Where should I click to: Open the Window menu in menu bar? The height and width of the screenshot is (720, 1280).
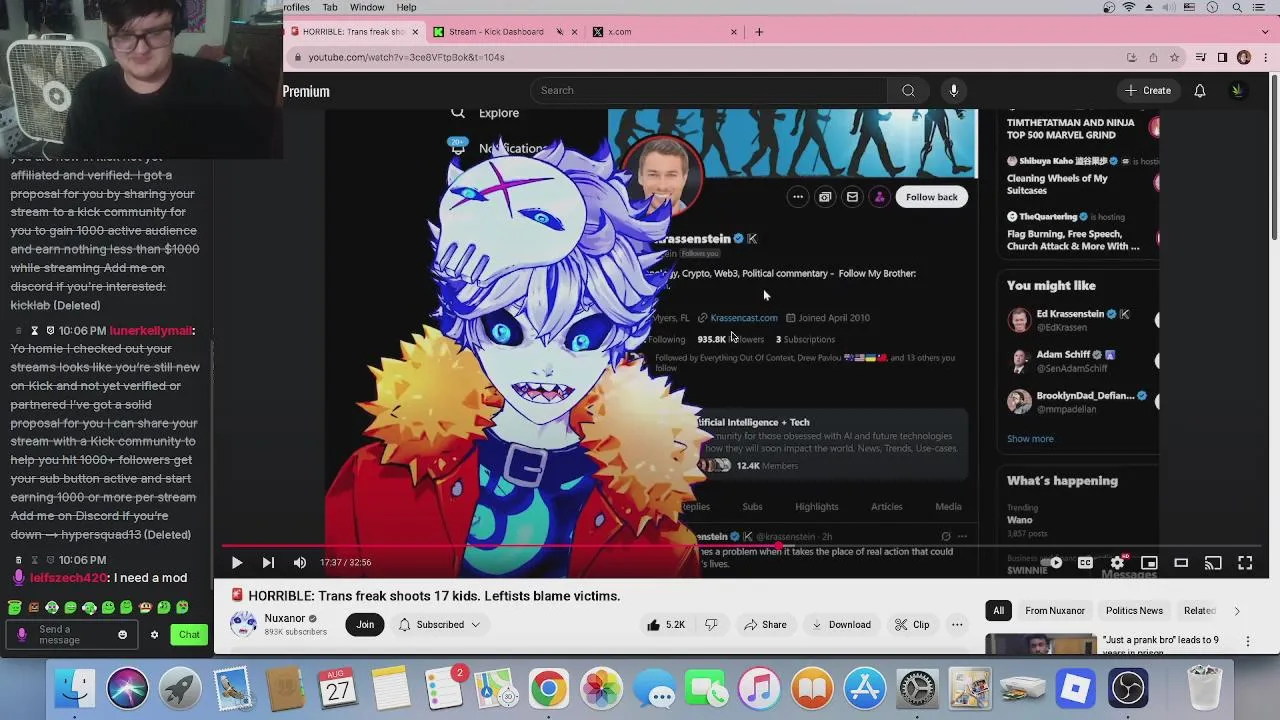coord(367,7)
